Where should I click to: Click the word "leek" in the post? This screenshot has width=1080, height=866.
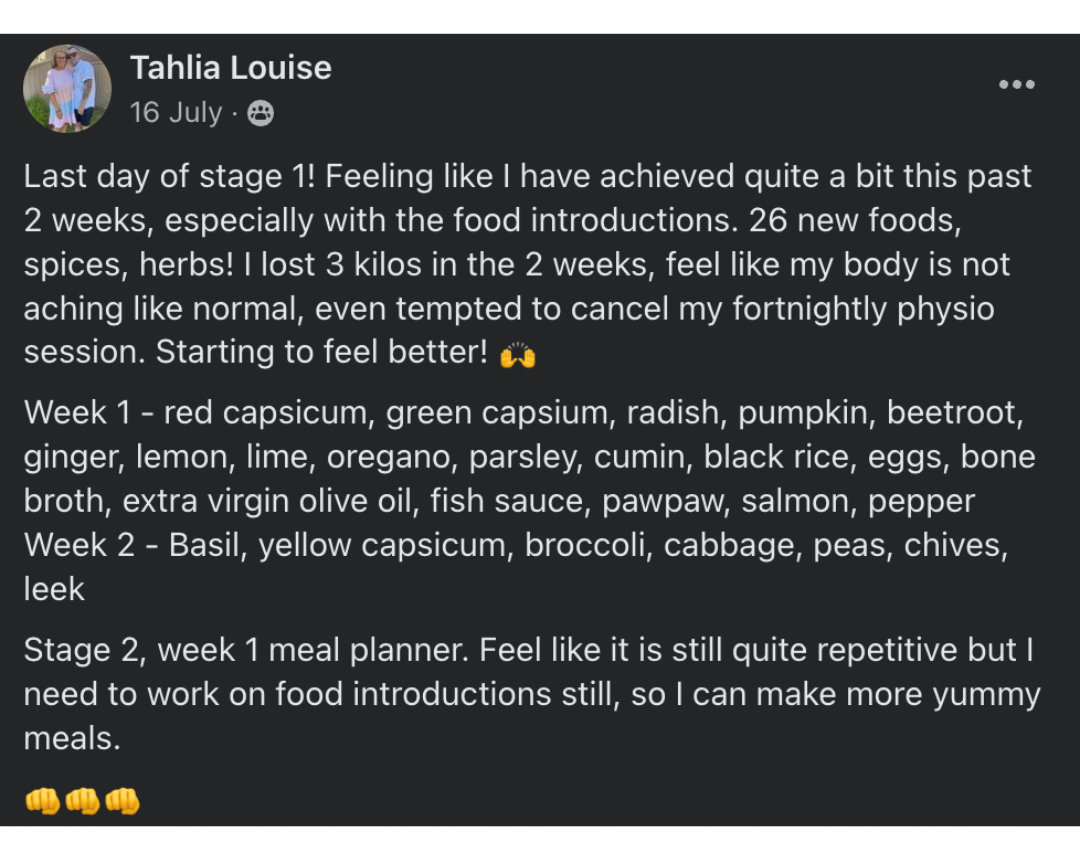[54, 589]
